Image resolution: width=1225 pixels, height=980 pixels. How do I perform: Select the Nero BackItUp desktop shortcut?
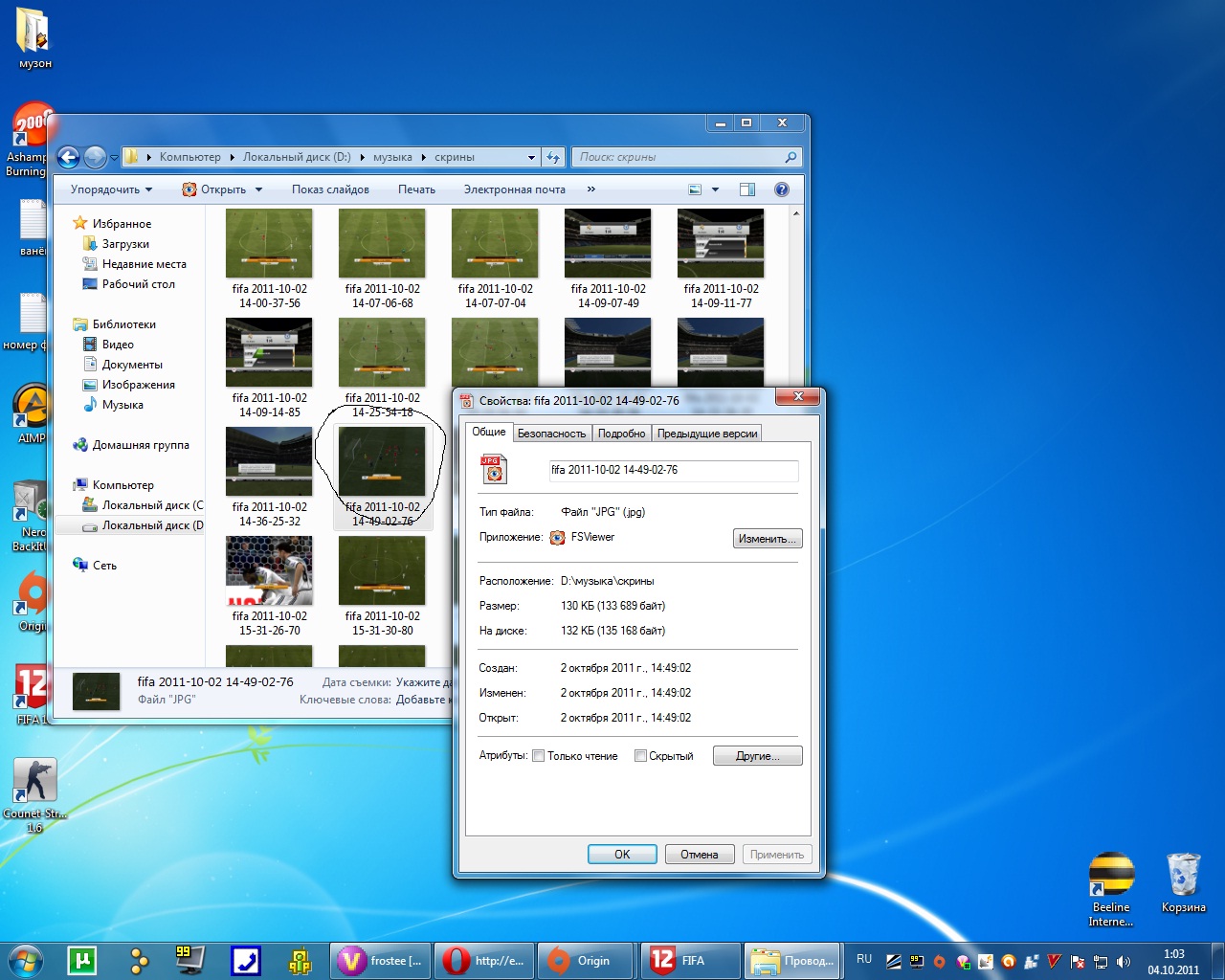coord(32,517)
